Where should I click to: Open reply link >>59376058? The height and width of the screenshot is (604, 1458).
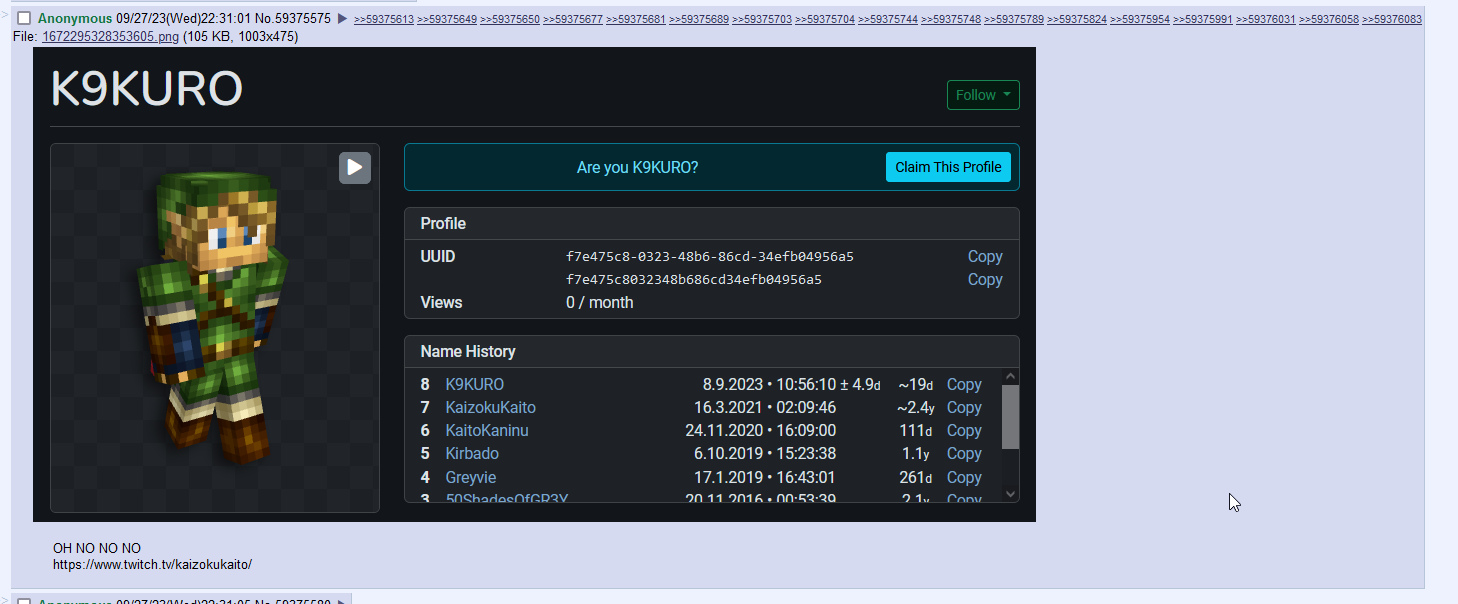point(1329,19)
